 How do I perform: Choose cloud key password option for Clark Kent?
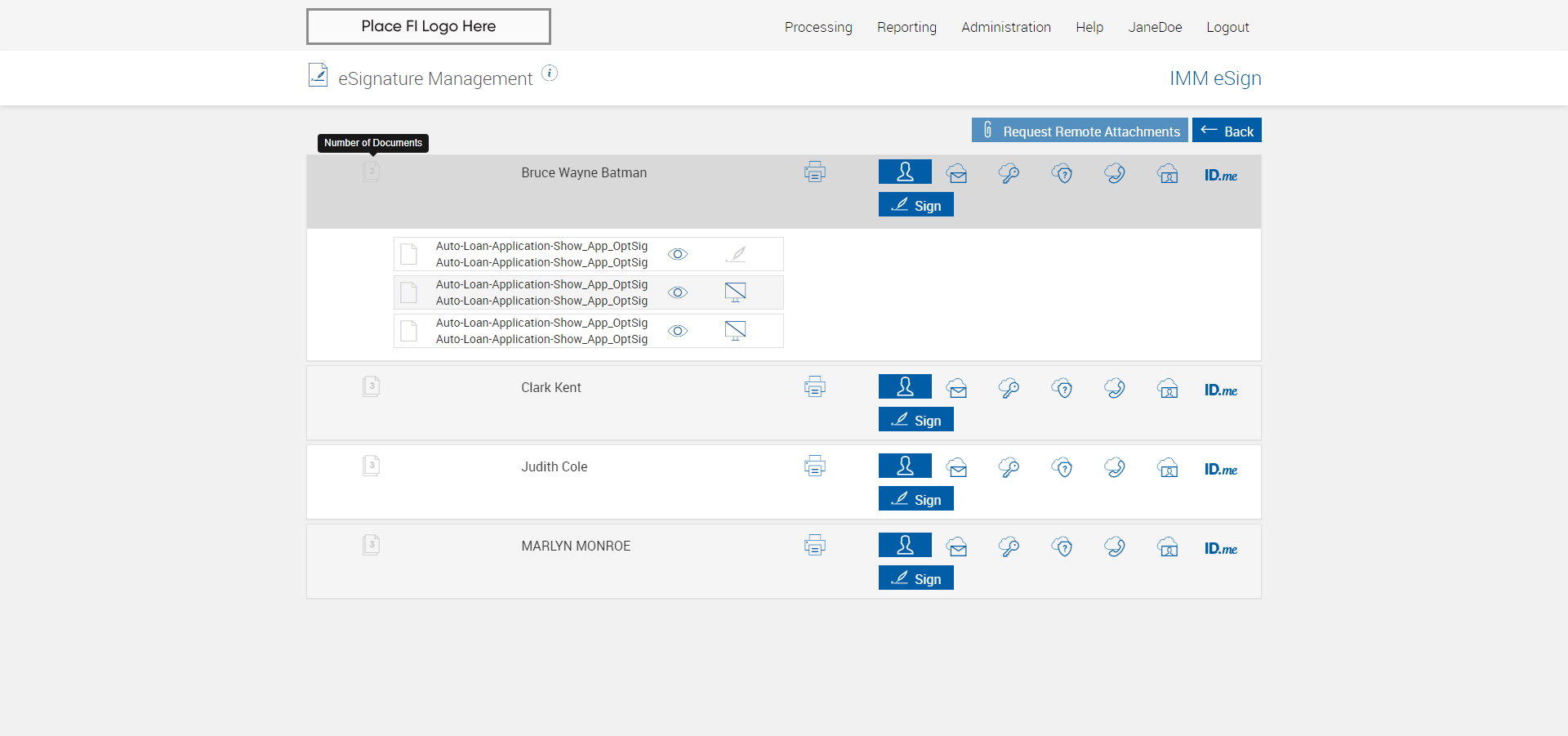click(x=1009, y=388)
